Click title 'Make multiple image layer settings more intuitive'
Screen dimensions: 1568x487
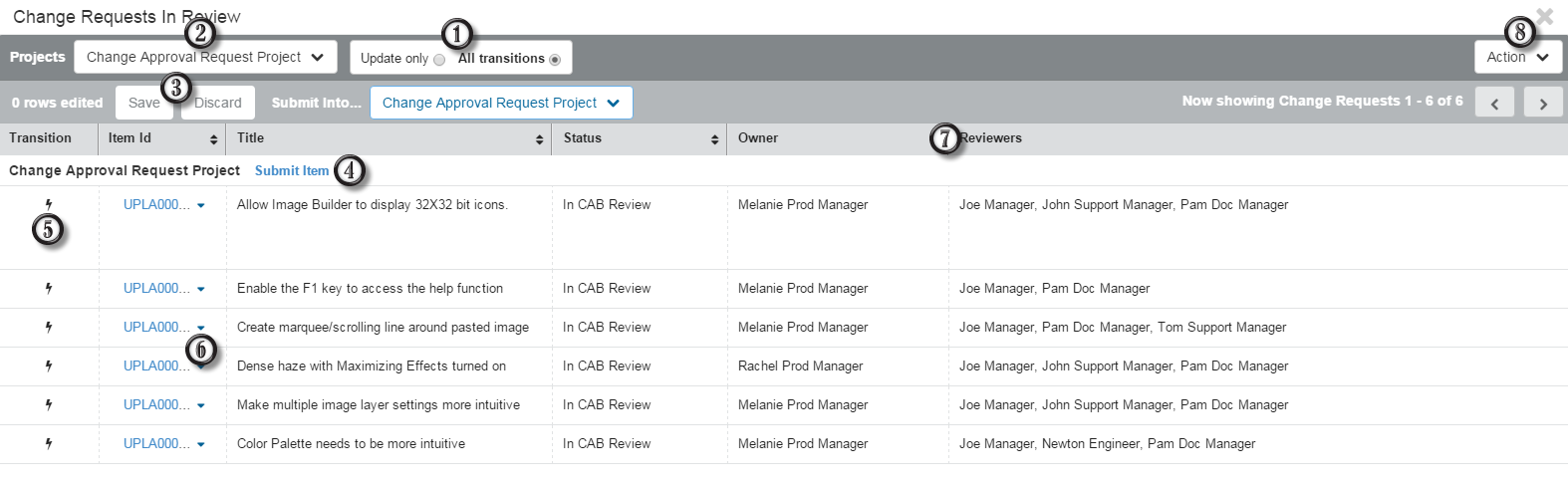pos(379,404)
